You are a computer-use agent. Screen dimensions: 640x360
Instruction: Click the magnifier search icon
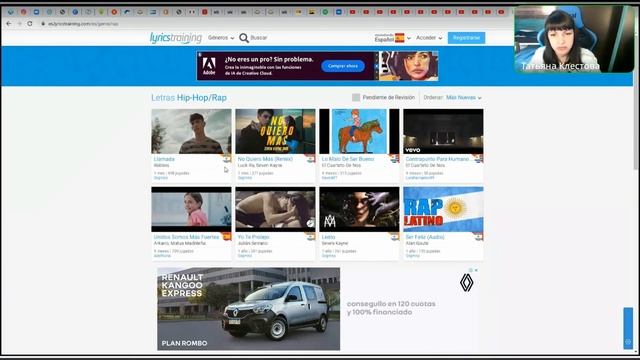point(244,38)
